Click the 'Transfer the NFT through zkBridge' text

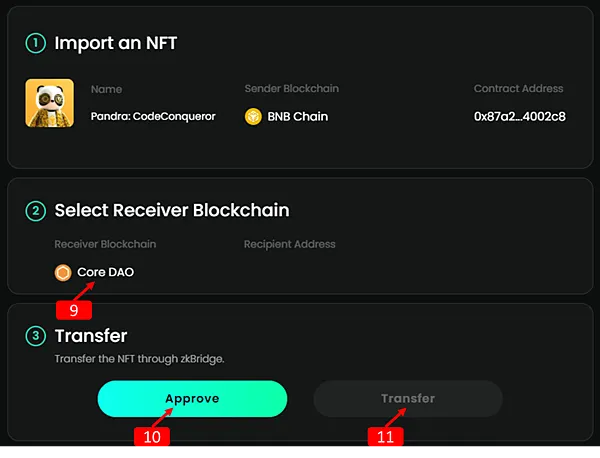pyautogui.click(x=139, y=358)
